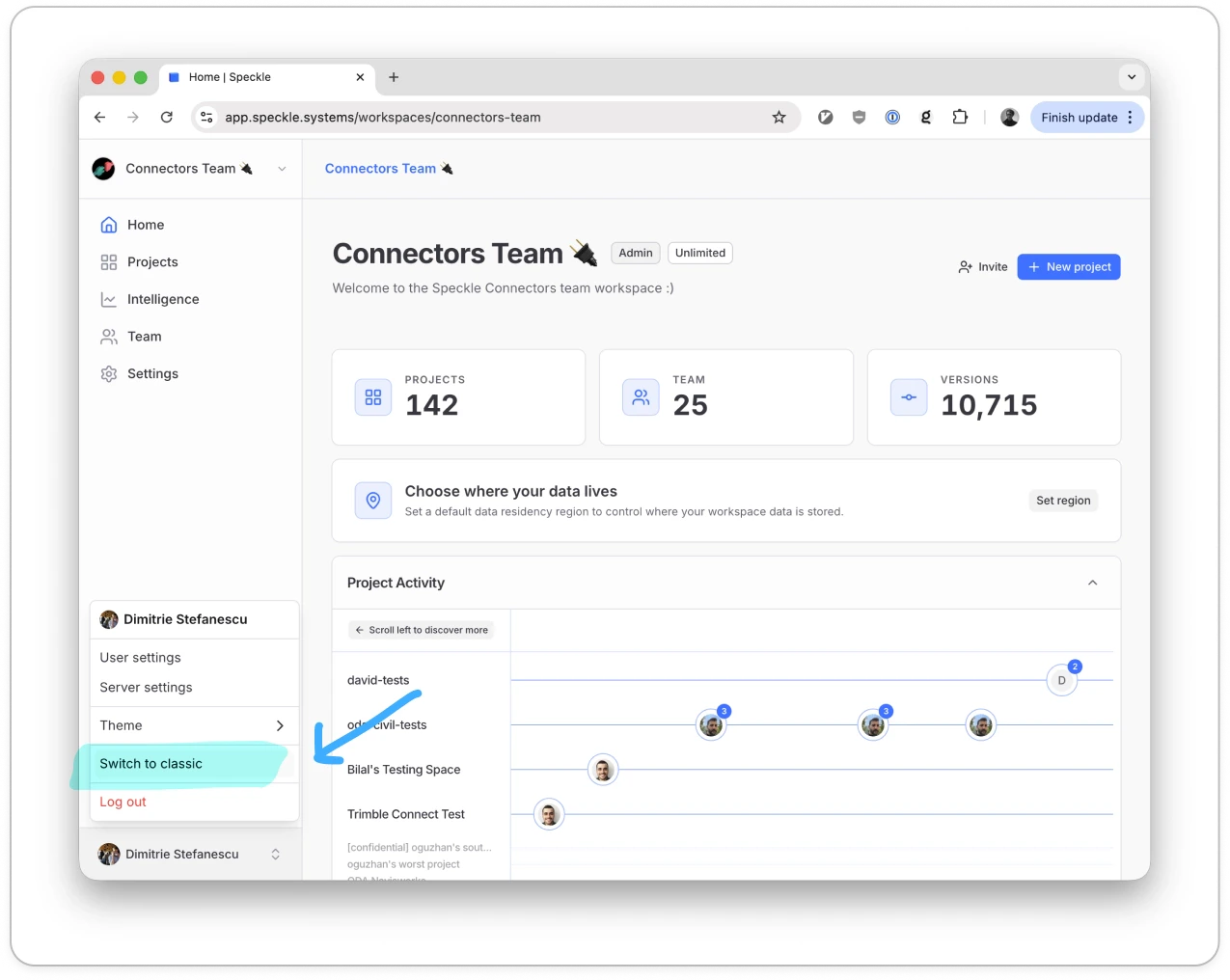Click the data region location pin icon
The height and width of the screenshot is (980, 1230).
tap(373, 501)
